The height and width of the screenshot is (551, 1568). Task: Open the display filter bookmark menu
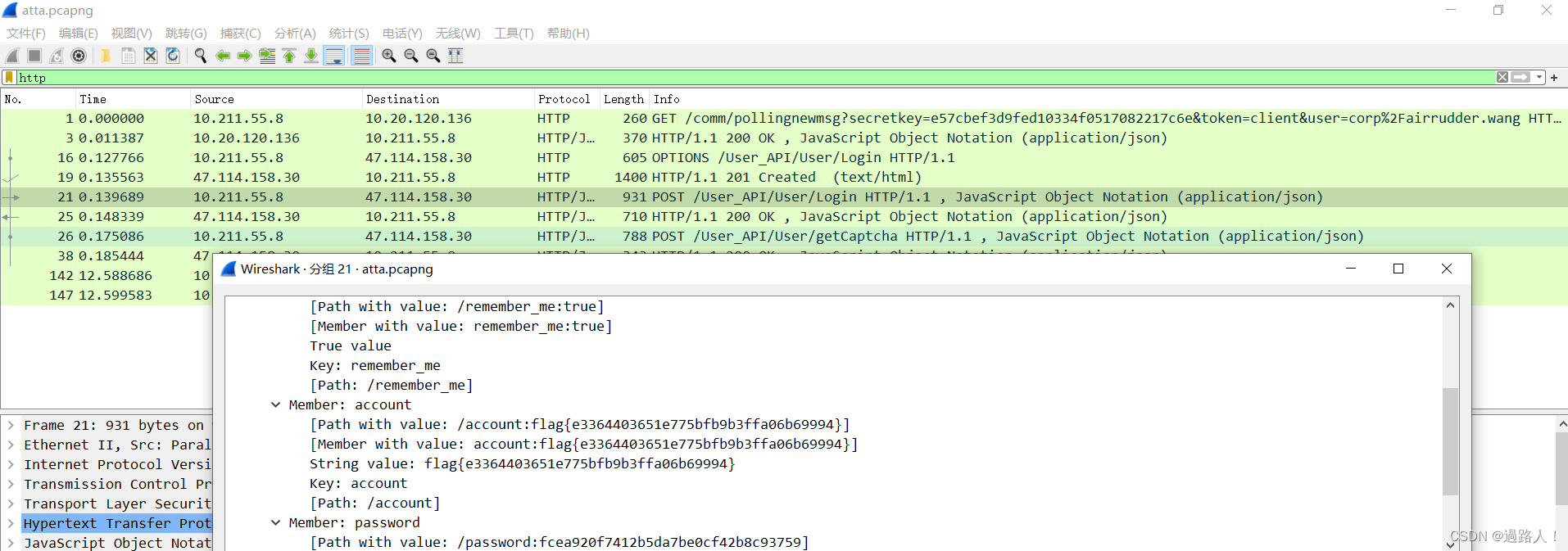click(9, 77)
